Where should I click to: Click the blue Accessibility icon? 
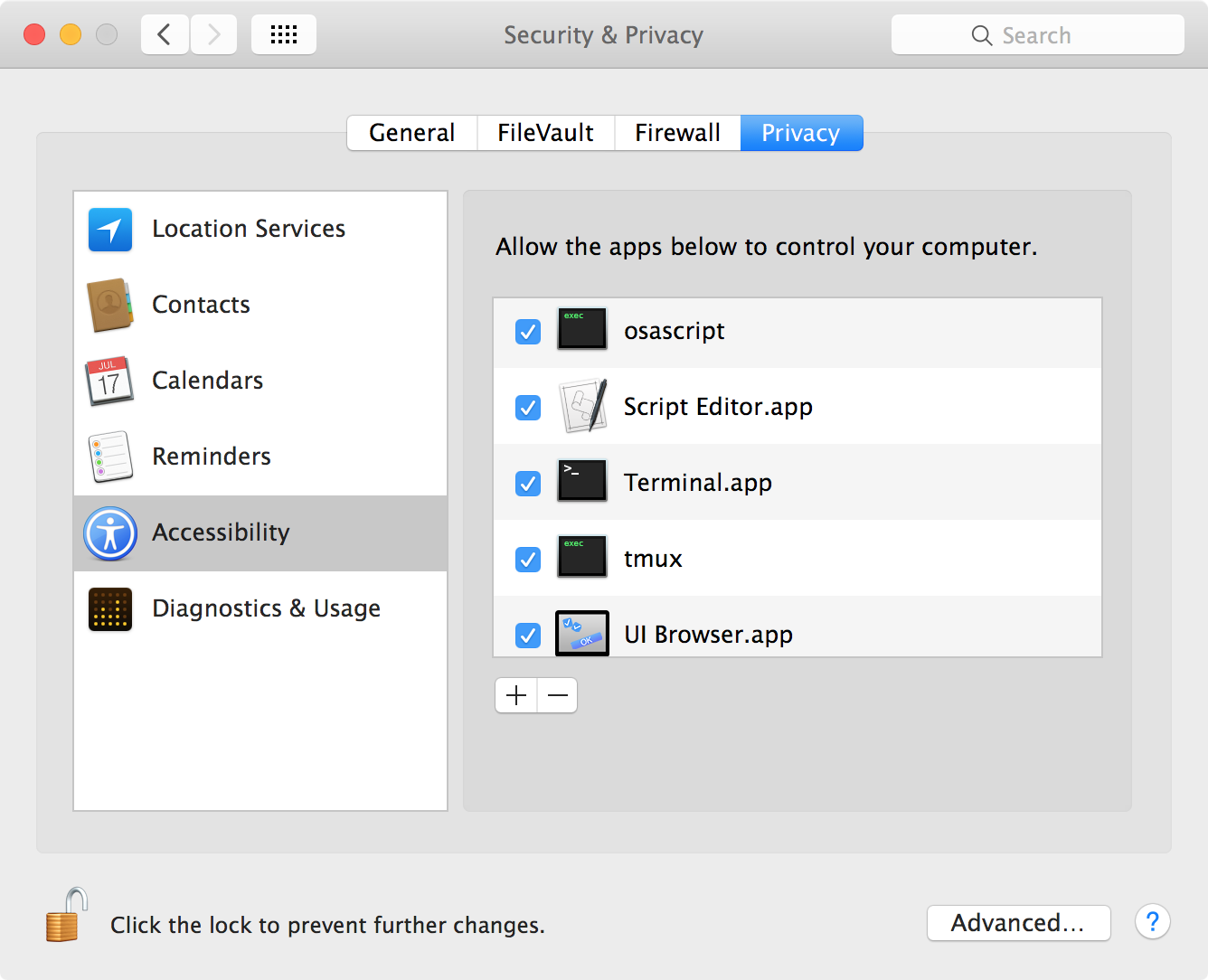[x=110, y=533]
